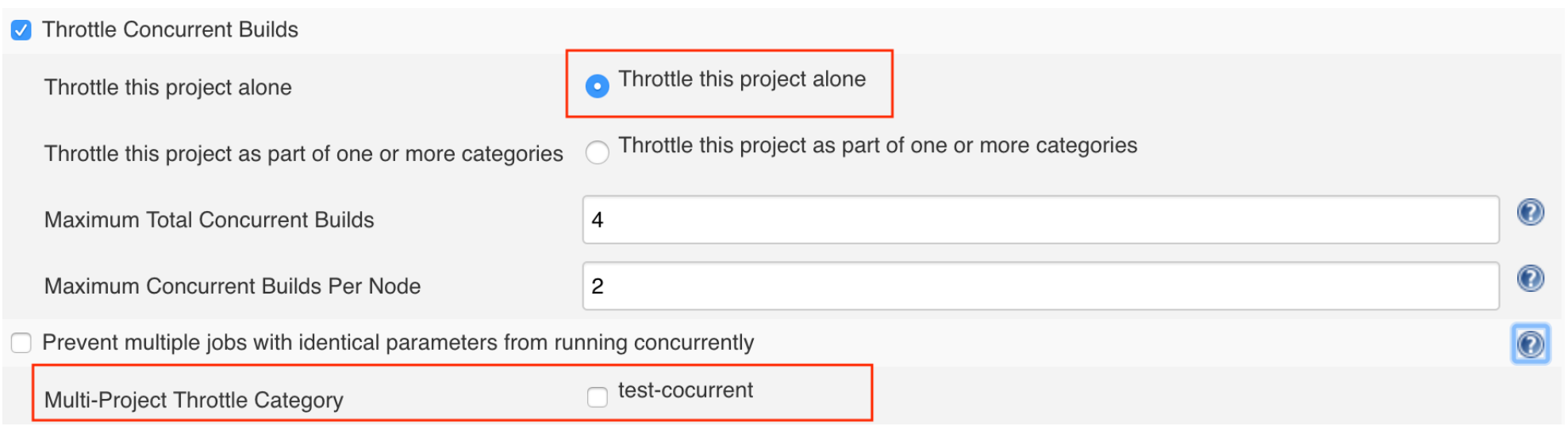Click the Throttle Concurrent Builds label text
The width and height of the screenshot is (1568, 430).
[x=170, y=30]
